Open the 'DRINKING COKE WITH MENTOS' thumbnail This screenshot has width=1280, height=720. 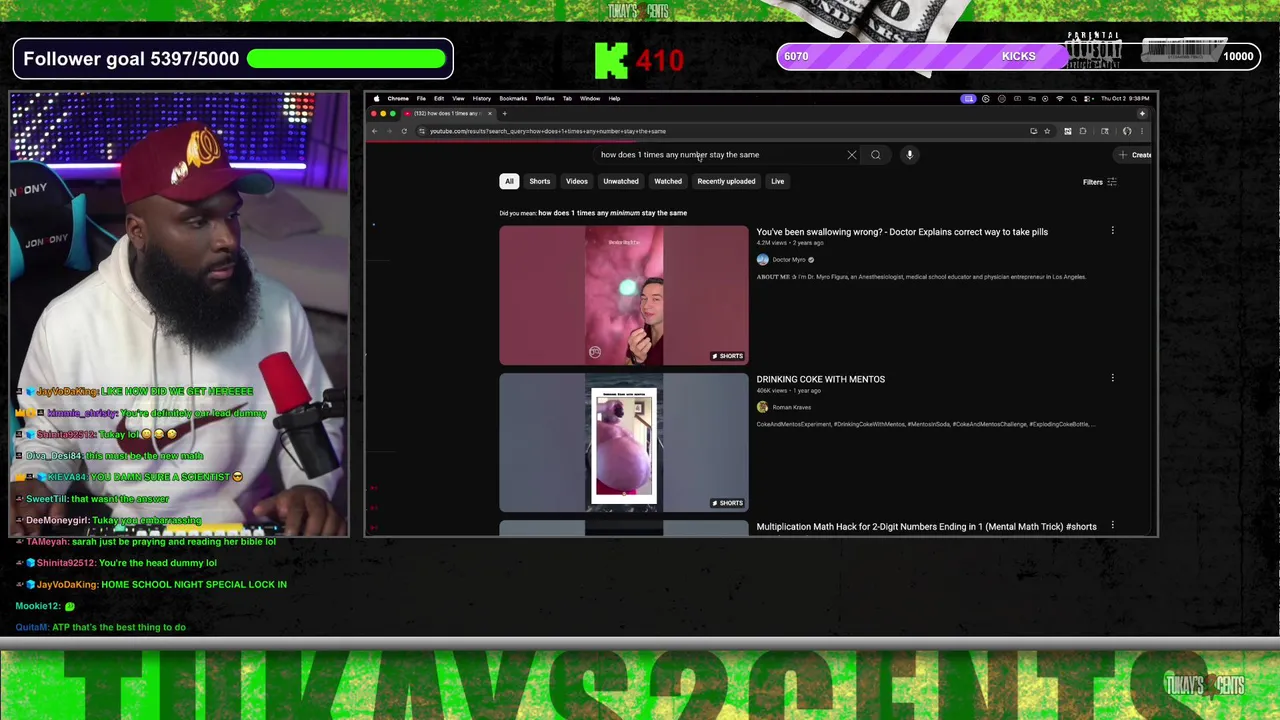624,442
